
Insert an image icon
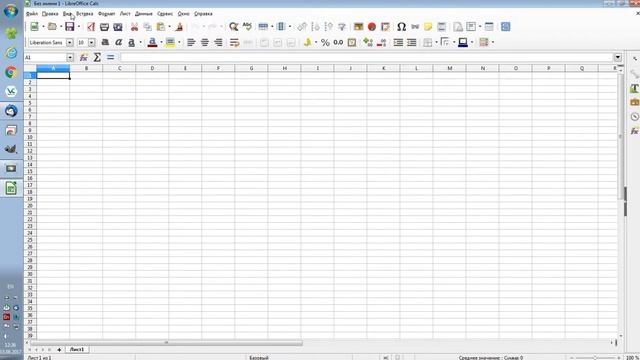(x=358, y=27)
